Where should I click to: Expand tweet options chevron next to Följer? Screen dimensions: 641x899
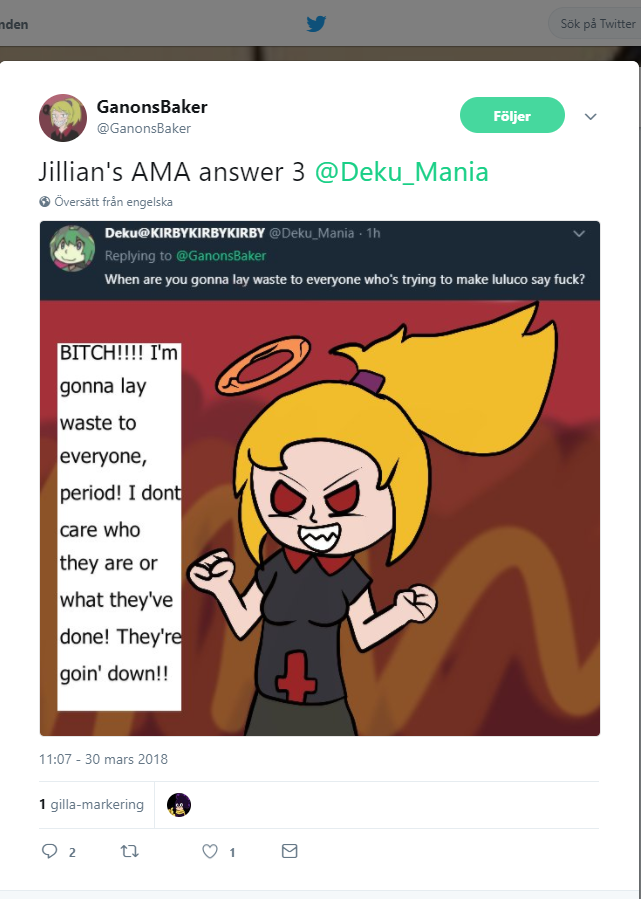tap(591, 116)
